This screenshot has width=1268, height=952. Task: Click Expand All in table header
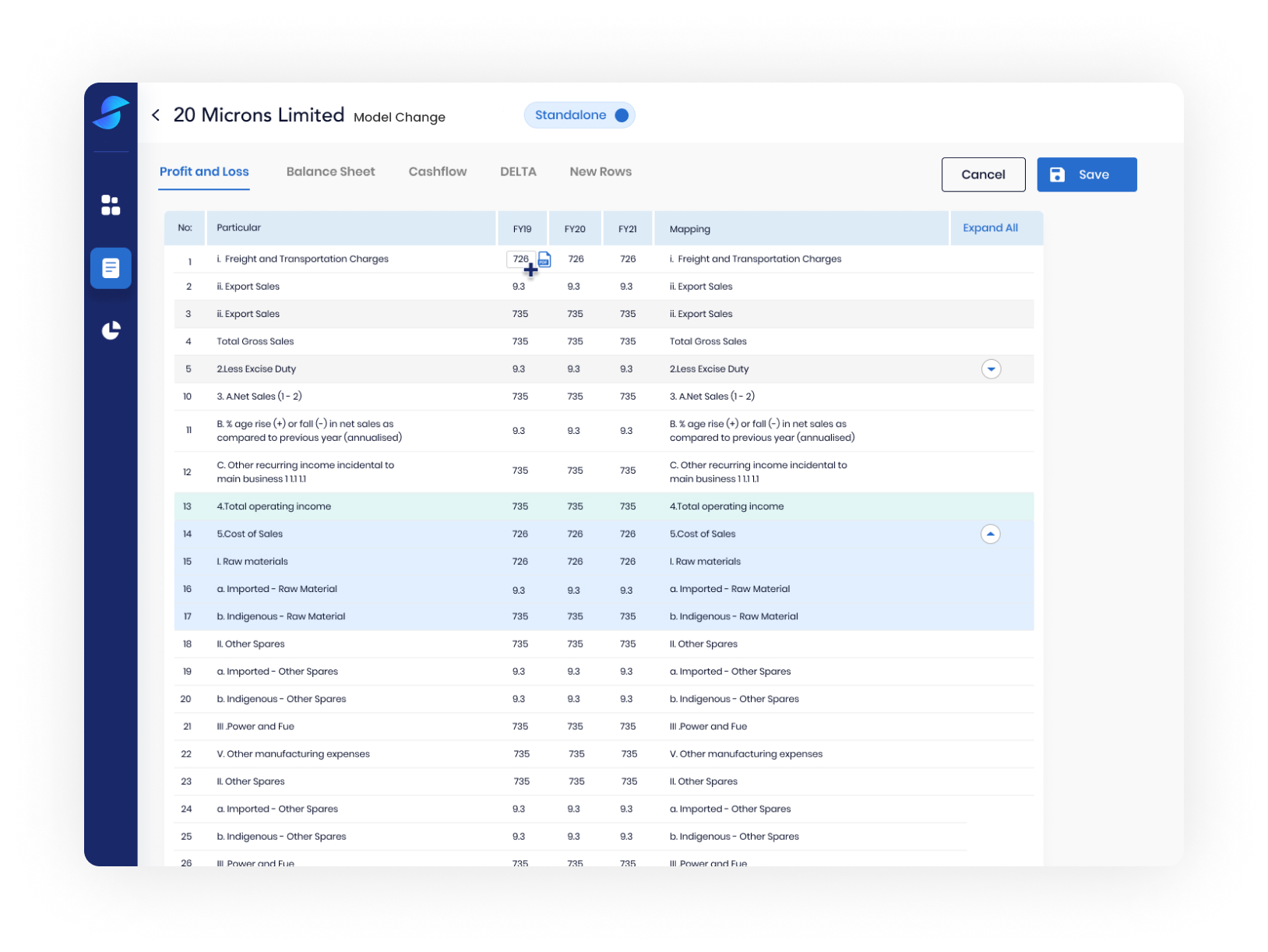(990, 228)
